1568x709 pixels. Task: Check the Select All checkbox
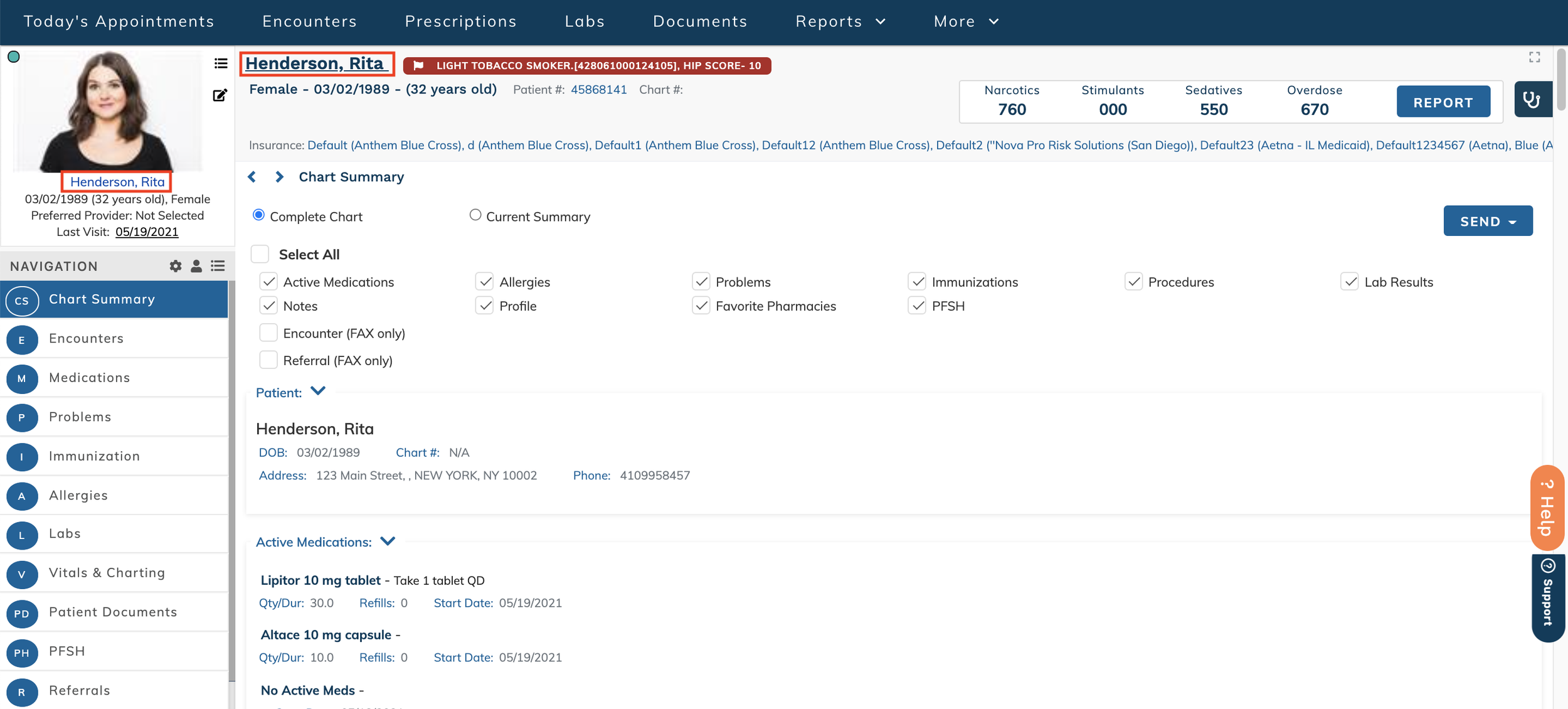point(260,254)
